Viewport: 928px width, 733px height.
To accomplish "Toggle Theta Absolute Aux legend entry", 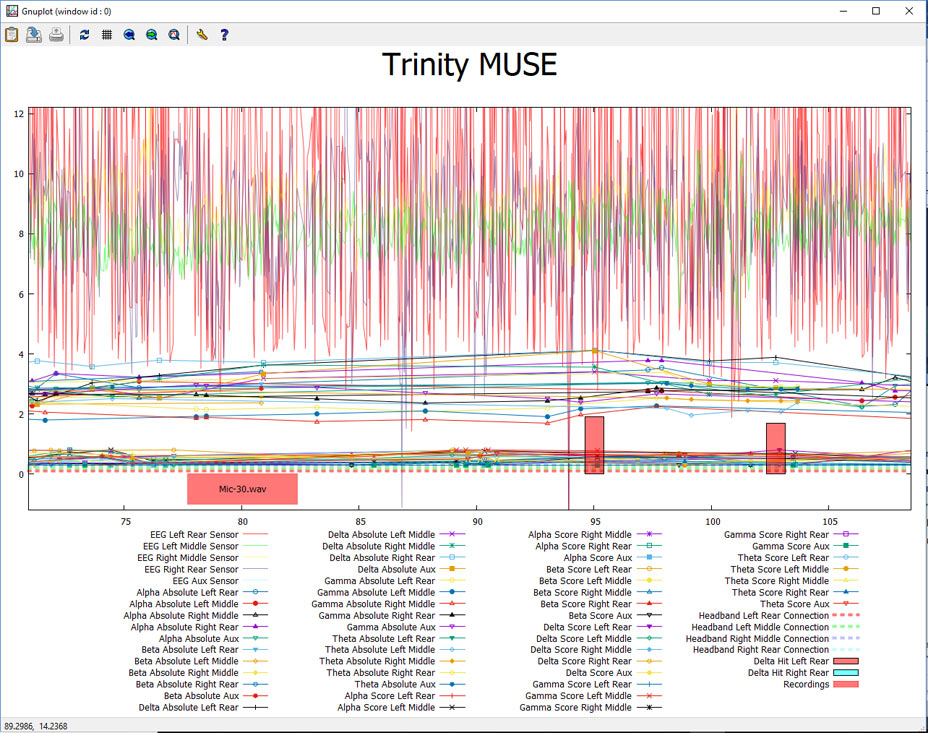I will click(395, 684).
